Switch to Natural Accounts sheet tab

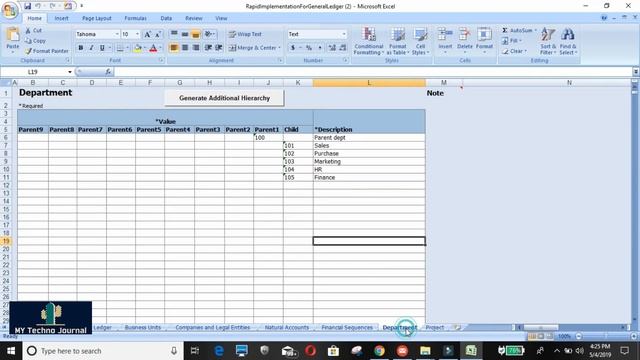click(x=287, y=327)
